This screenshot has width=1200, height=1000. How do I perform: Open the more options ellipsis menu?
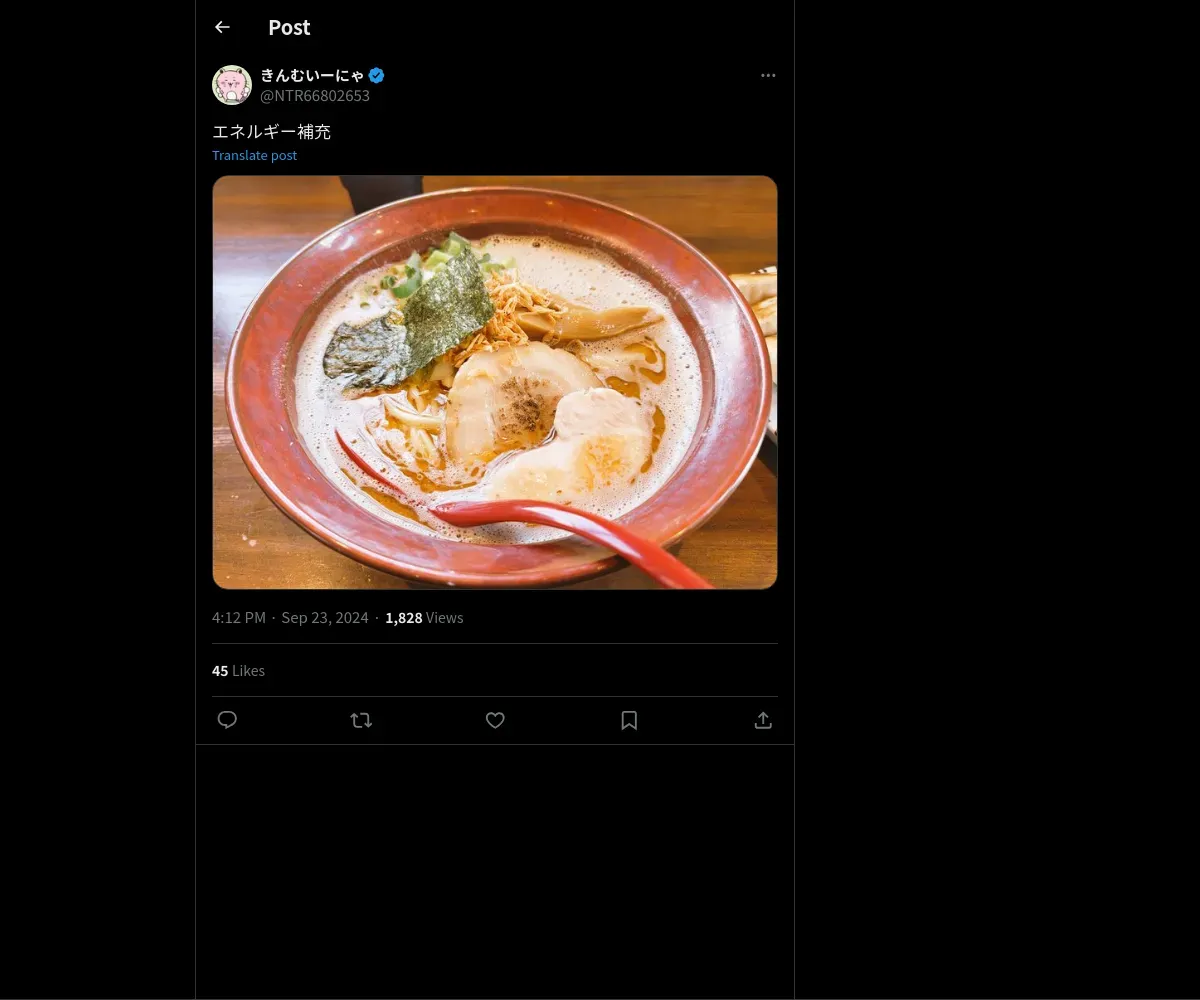768,75
